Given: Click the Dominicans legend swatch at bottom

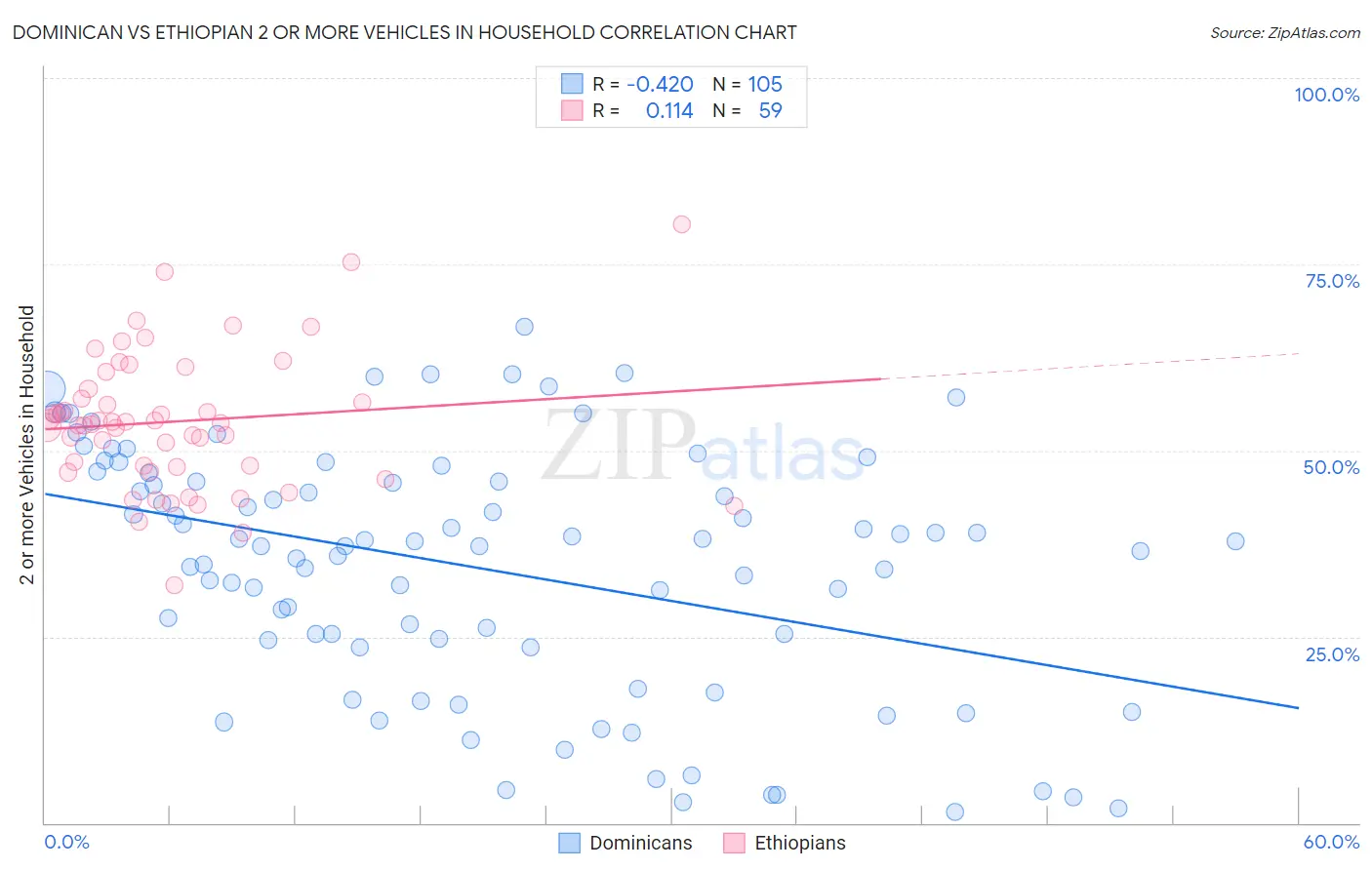Looking at the screenshot, I should coord(569,843).
